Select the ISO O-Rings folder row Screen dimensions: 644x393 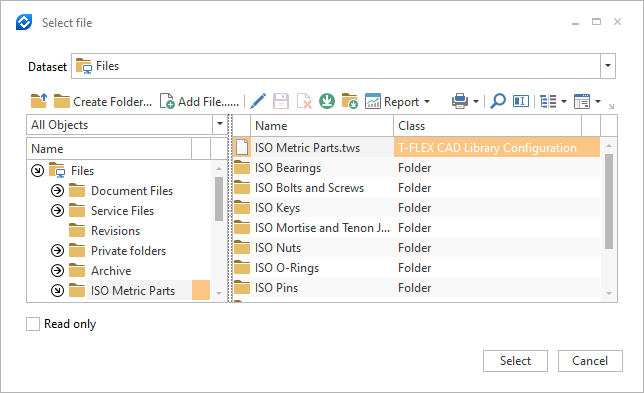(416, 268)
